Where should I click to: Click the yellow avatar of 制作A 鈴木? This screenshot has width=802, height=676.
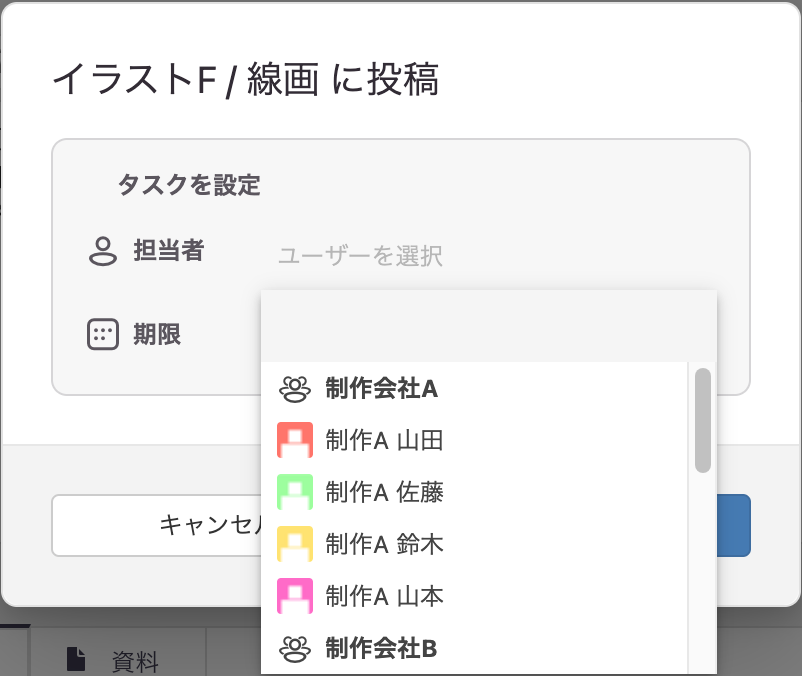(295, 544)
